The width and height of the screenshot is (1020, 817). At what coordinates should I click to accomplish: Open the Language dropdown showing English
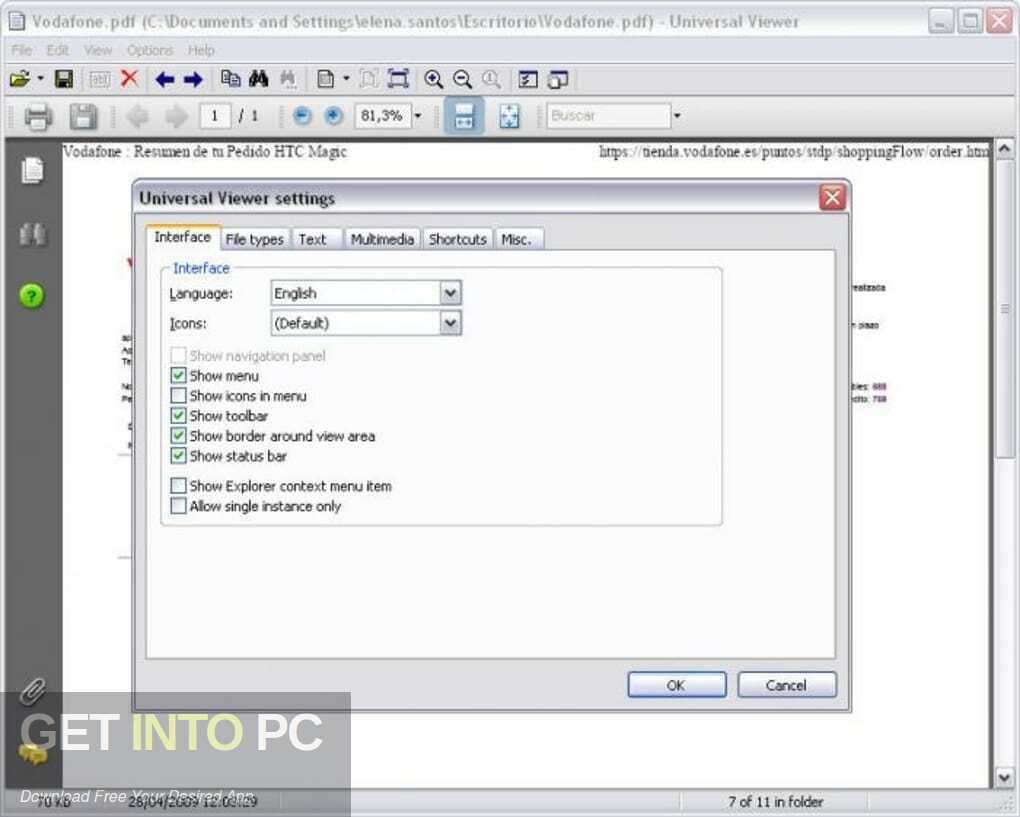(450, 293)
